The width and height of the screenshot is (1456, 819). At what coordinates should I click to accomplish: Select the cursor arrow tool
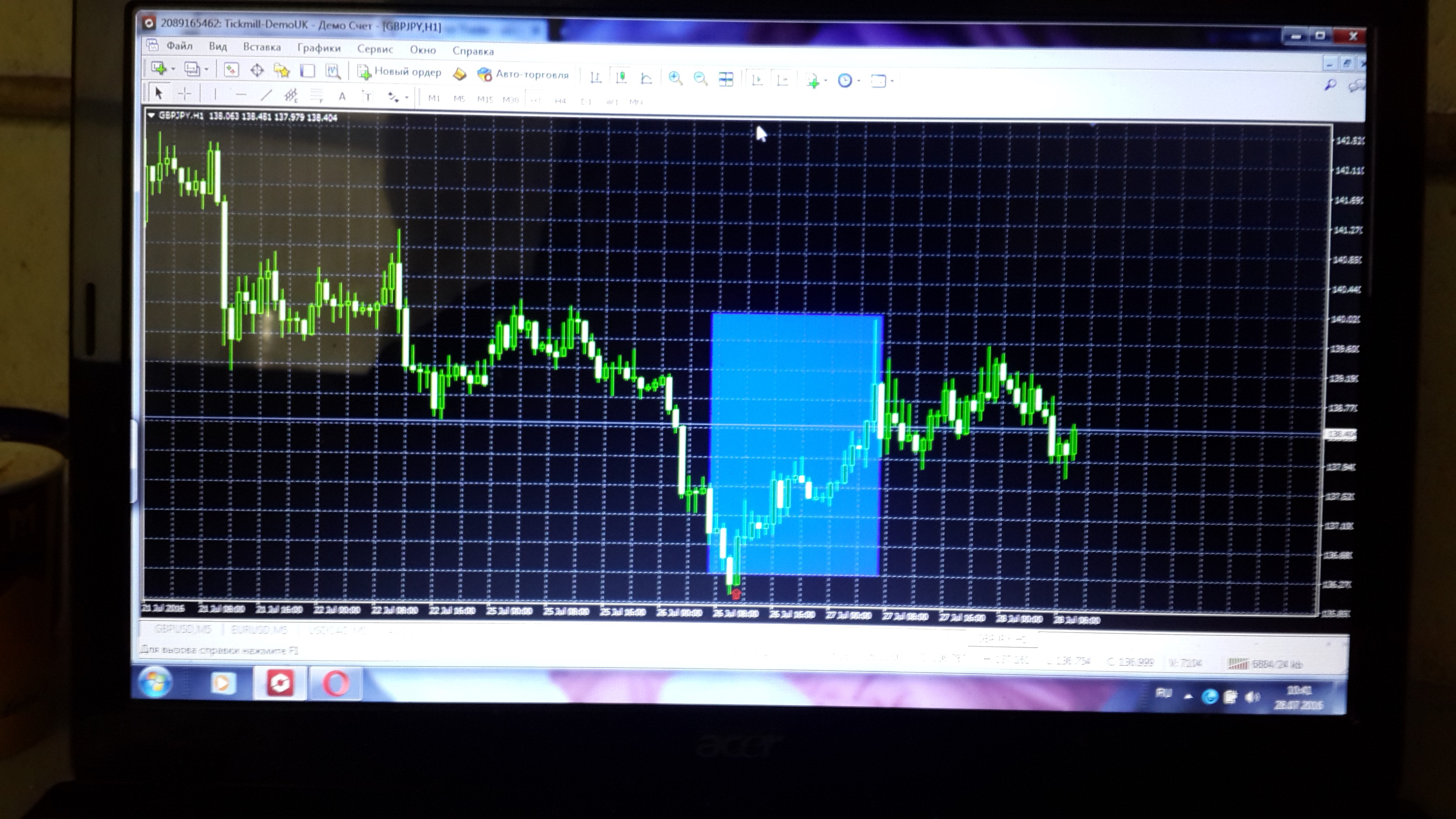point(158,93)
